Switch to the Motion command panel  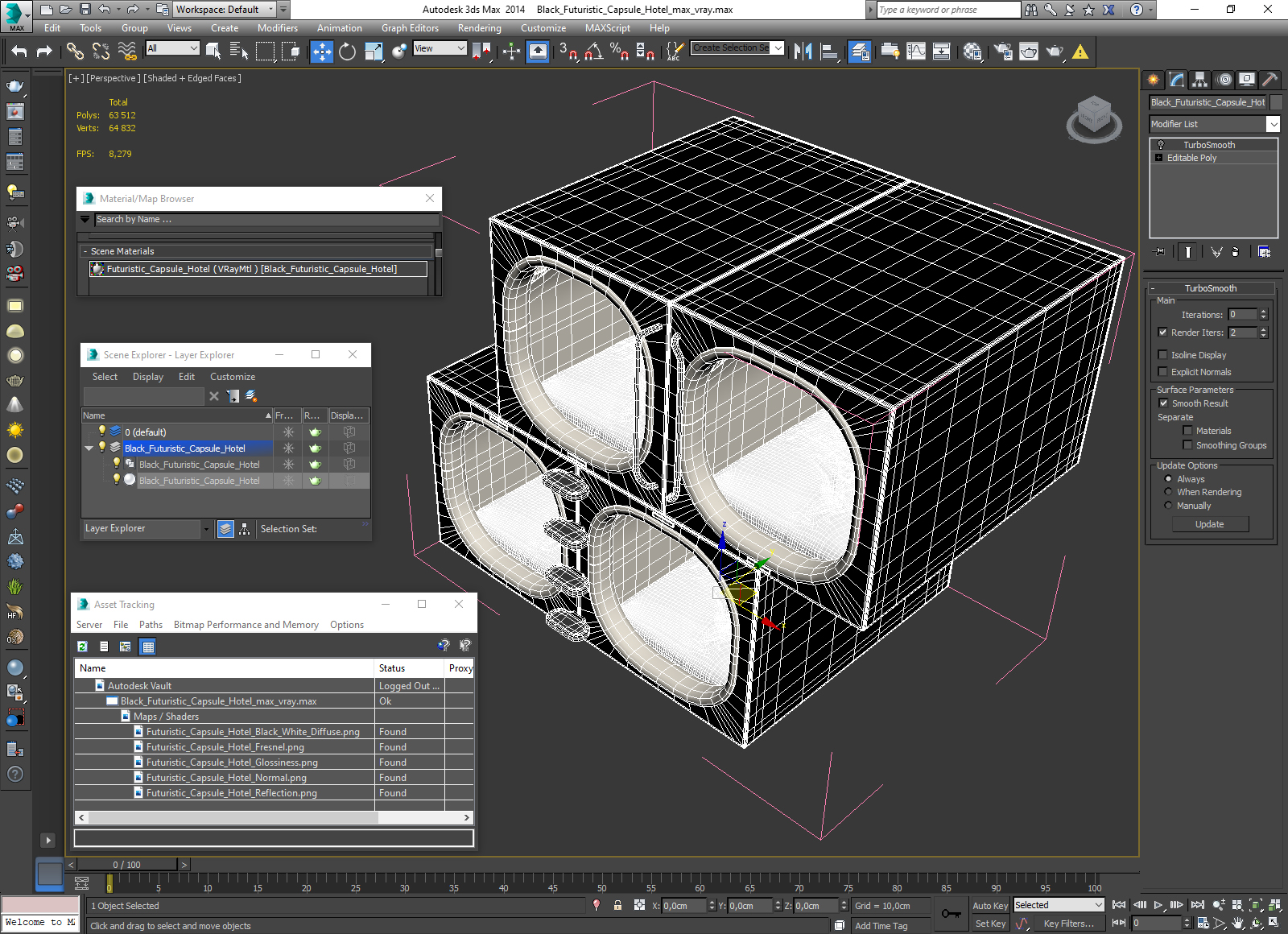pos(1224,79)
